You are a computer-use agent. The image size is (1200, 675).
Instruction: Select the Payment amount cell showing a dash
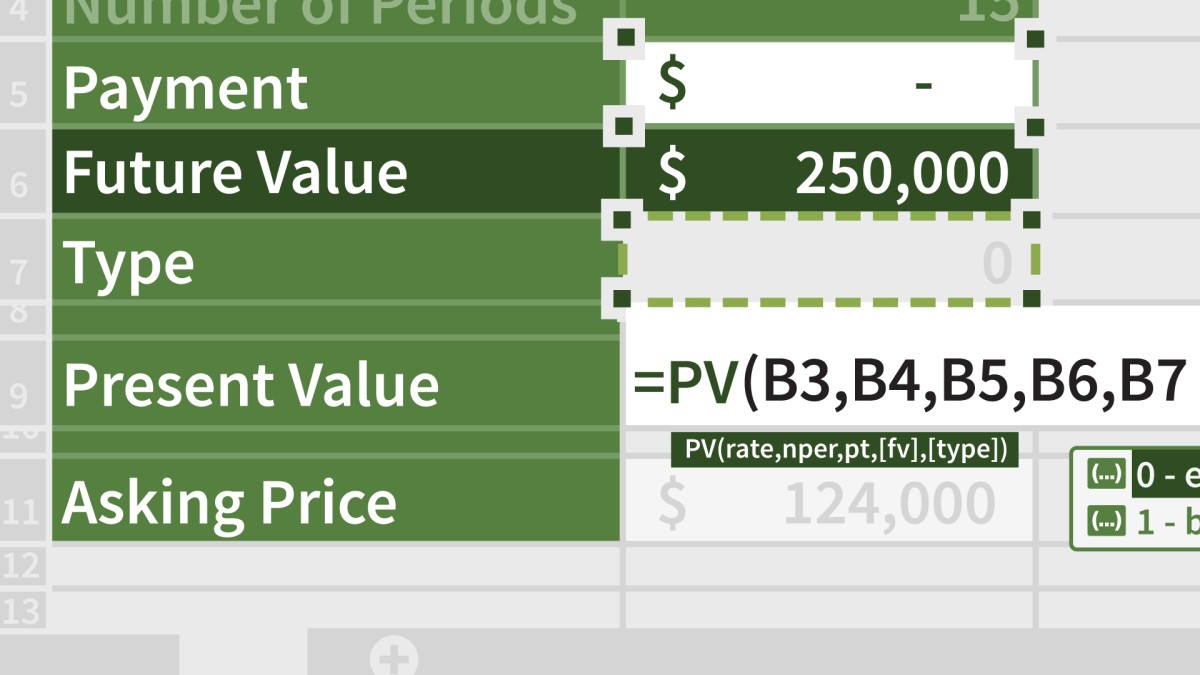pos(830,85)
